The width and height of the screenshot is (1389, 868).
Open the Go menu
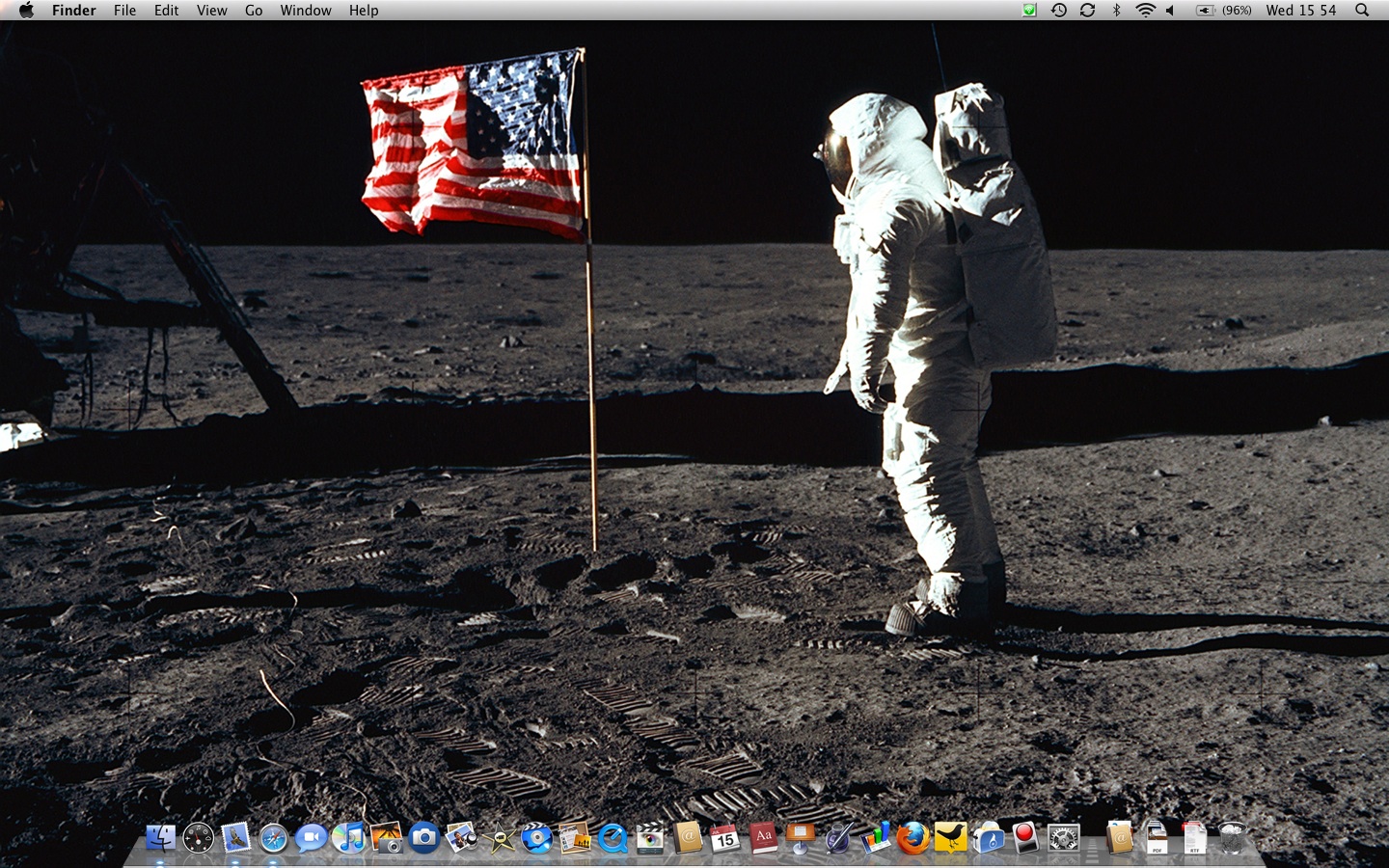click(254, 11)
